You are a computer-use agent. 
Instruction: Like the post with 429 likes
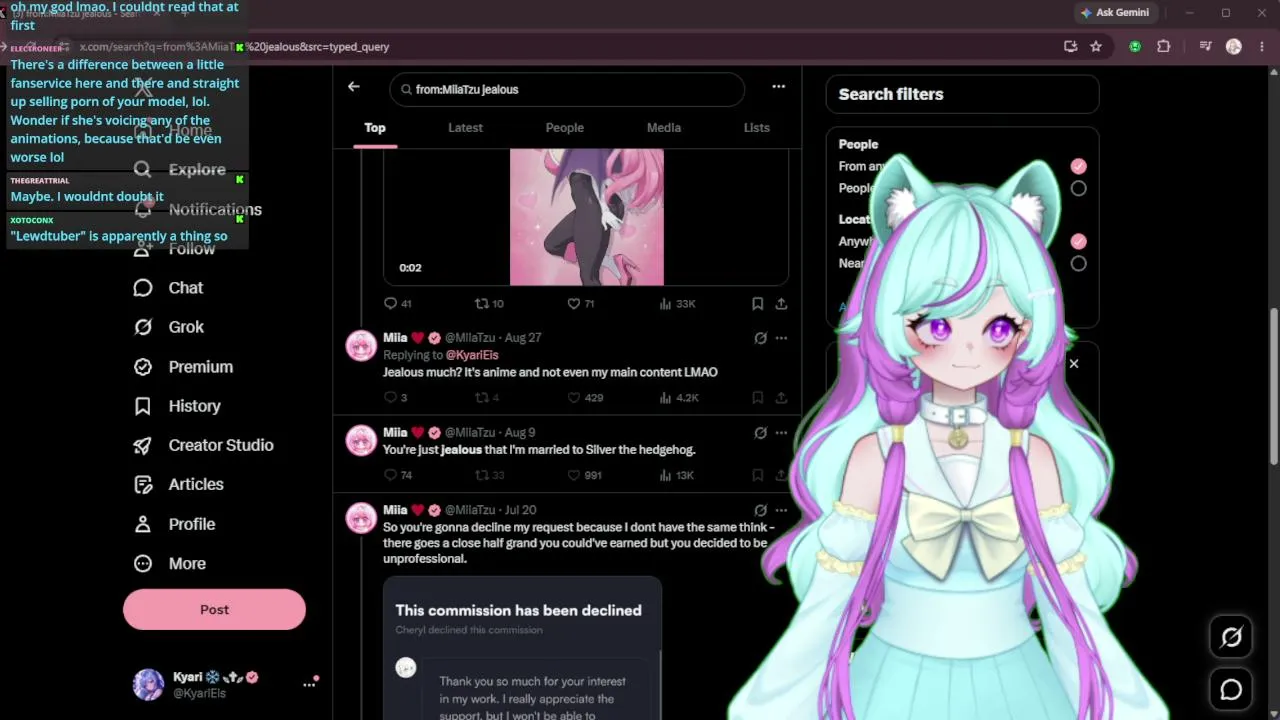[x=585, y=398]
